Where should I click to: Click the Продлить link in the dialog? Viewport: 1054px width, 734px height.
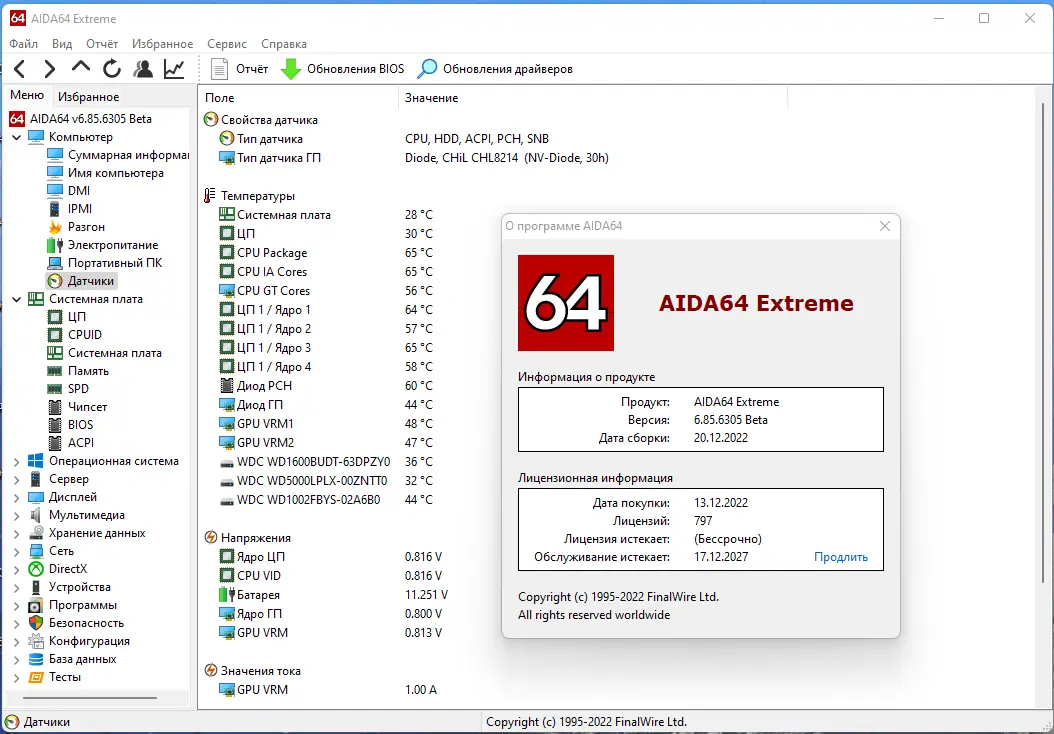coord(841,557)
